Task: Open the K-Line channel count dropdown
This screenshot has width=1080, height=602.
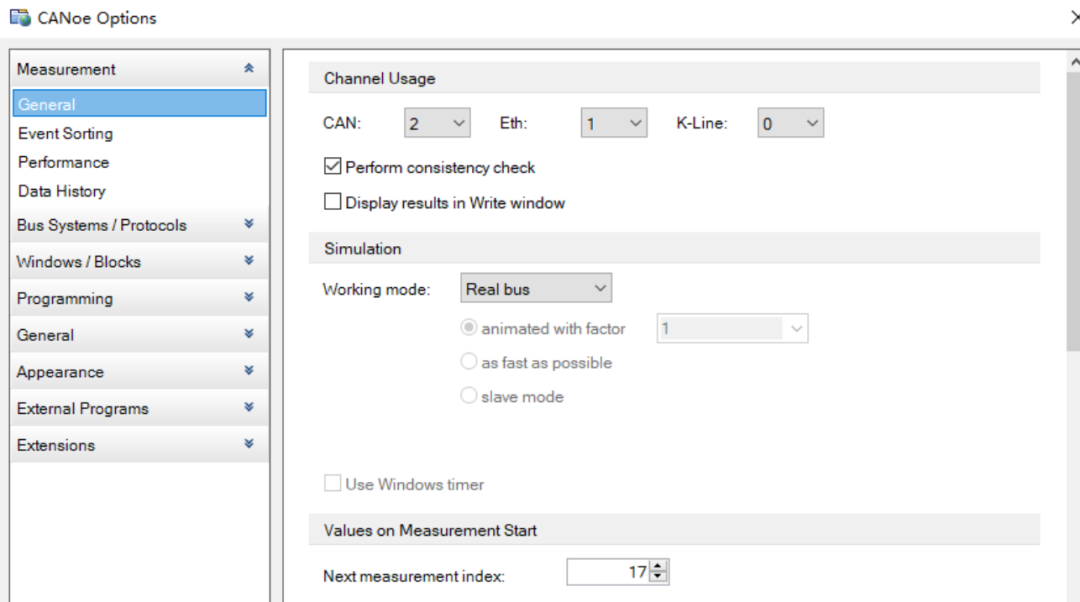Action: click(790, 123)
